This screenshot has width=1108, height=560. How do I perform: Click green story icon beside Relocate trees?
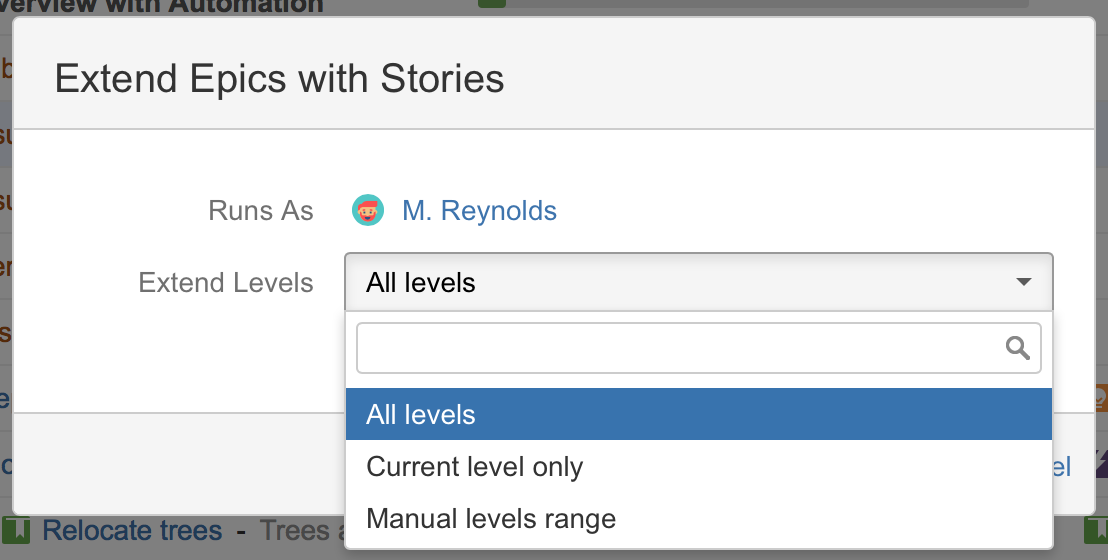[x=17, y=530]
